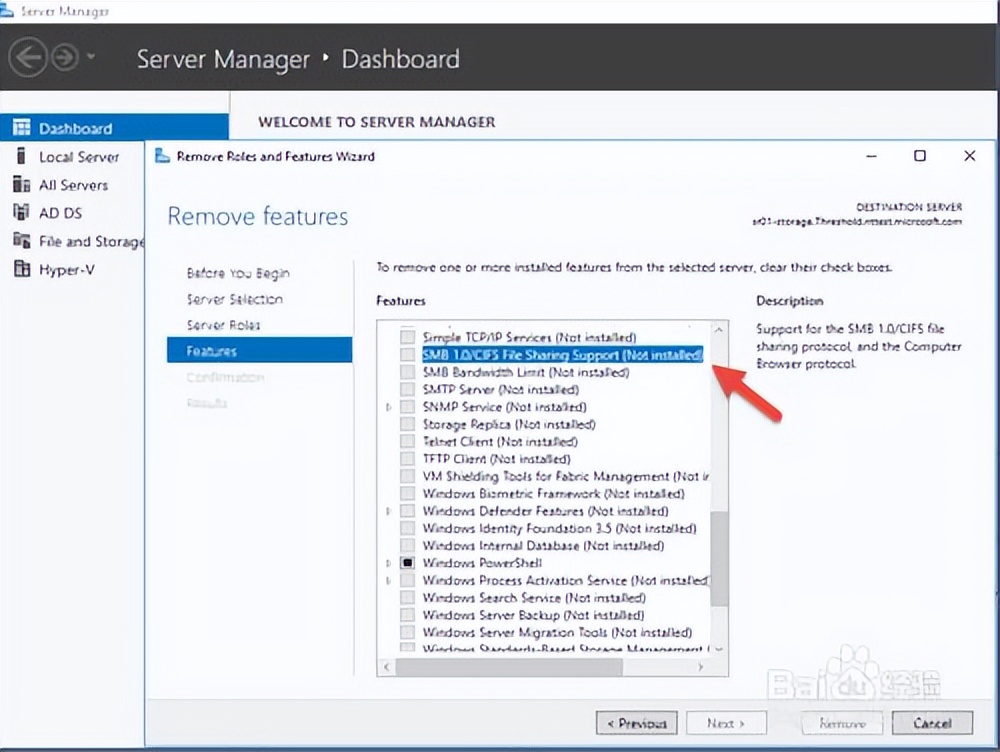Screen dimensions: 1000x752
Task: Click the Next button
Action: pos(726,723)
